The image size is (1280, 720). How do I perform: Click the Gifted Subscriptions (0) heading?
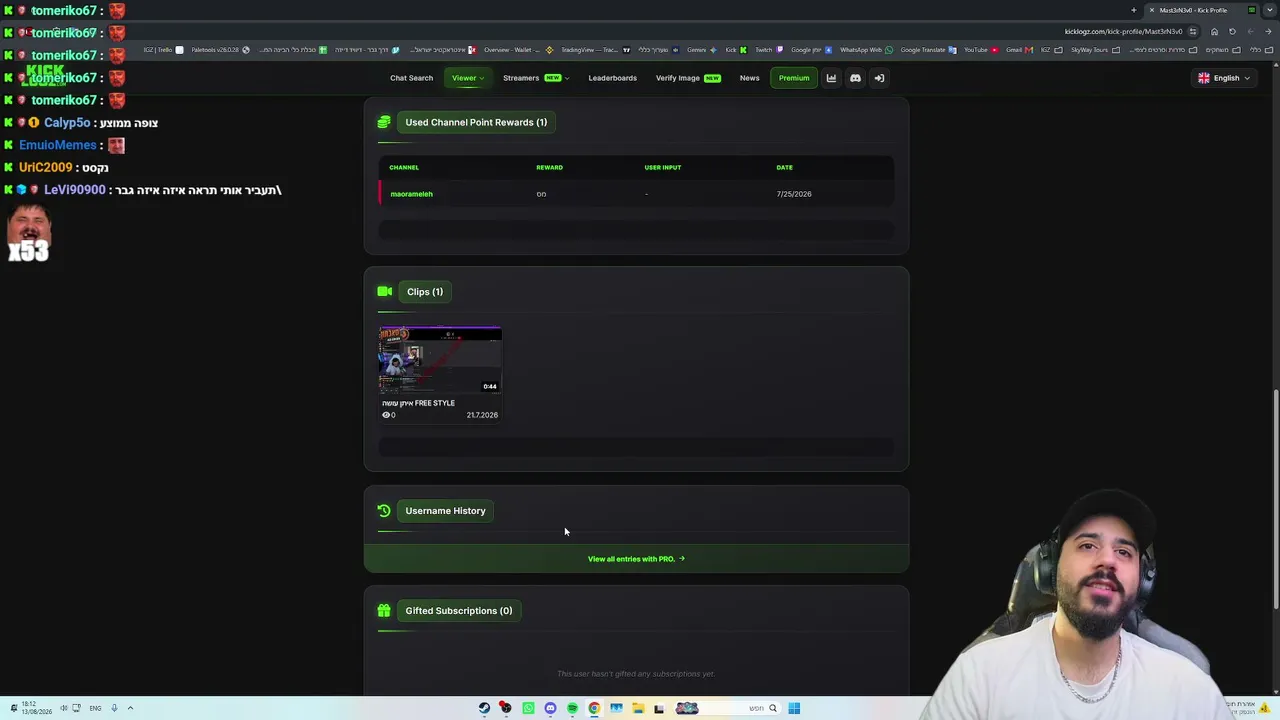pyautogui.click(x=458, y=611)
